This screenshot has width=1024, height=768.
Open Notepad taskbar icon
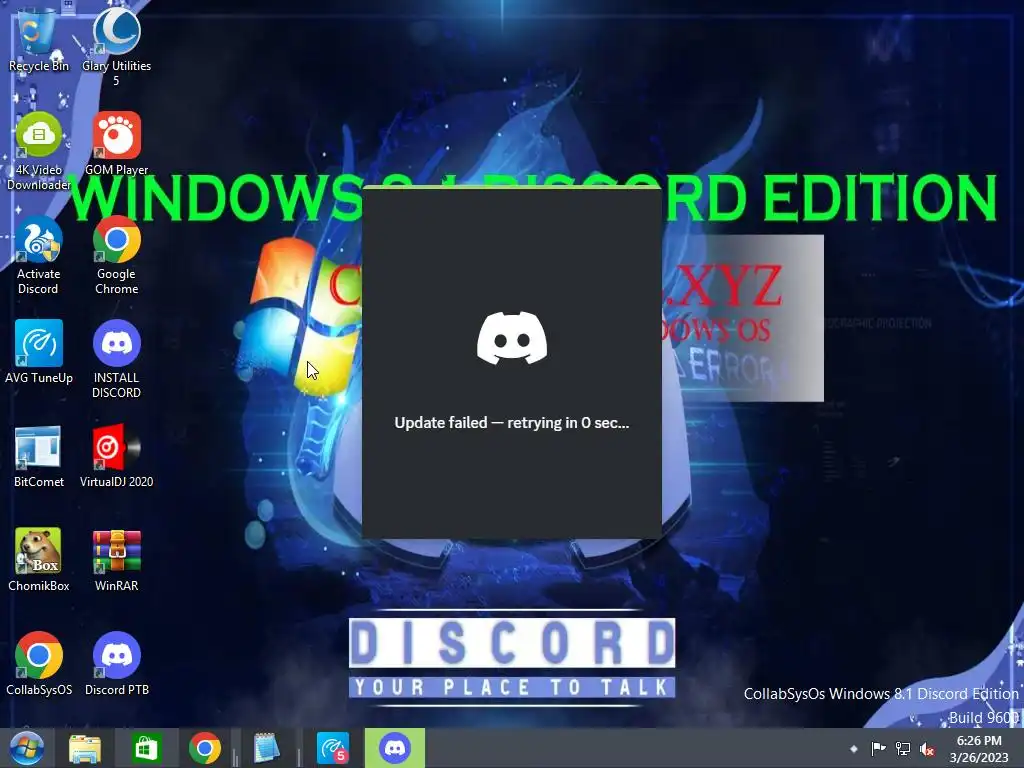(266, 748)
